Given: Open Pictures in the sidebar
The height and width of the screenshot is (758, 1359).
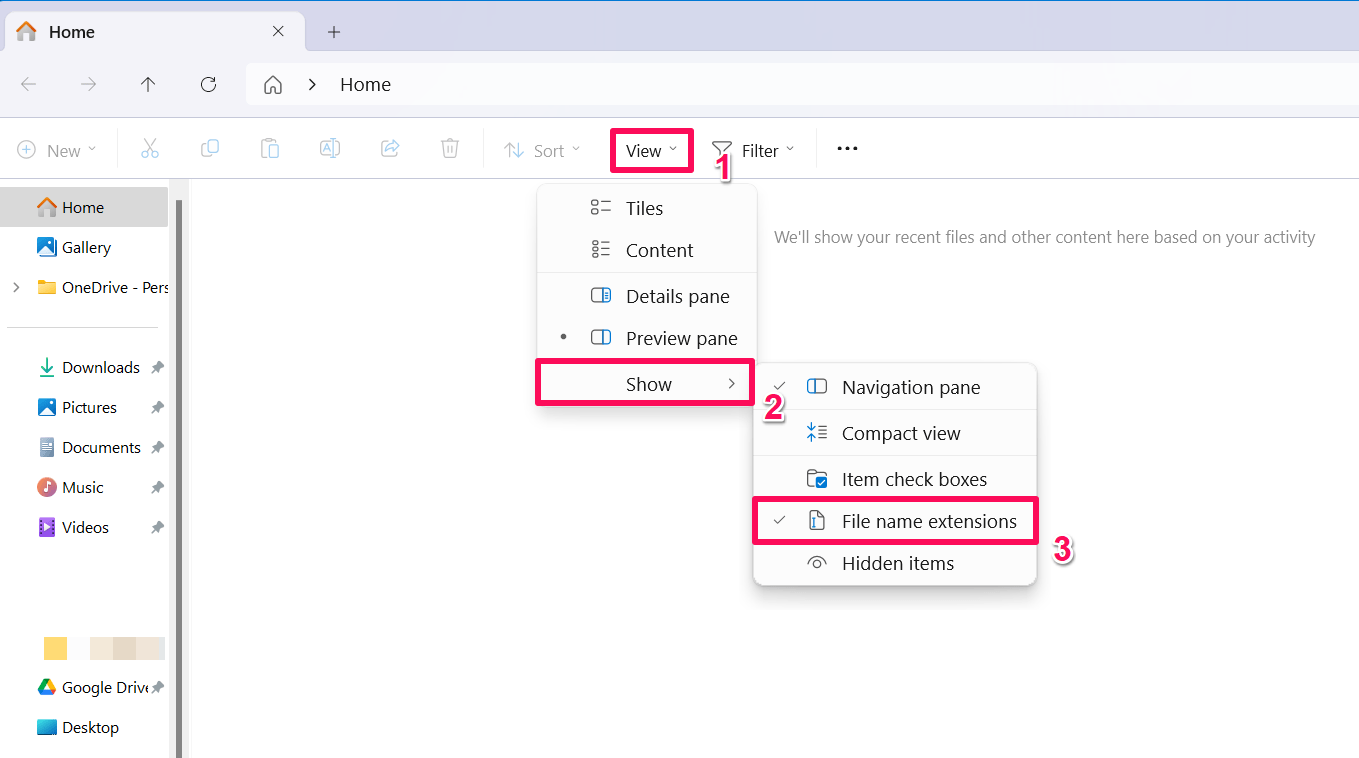Looking at the screenshot, I should (x=78, y=407).
